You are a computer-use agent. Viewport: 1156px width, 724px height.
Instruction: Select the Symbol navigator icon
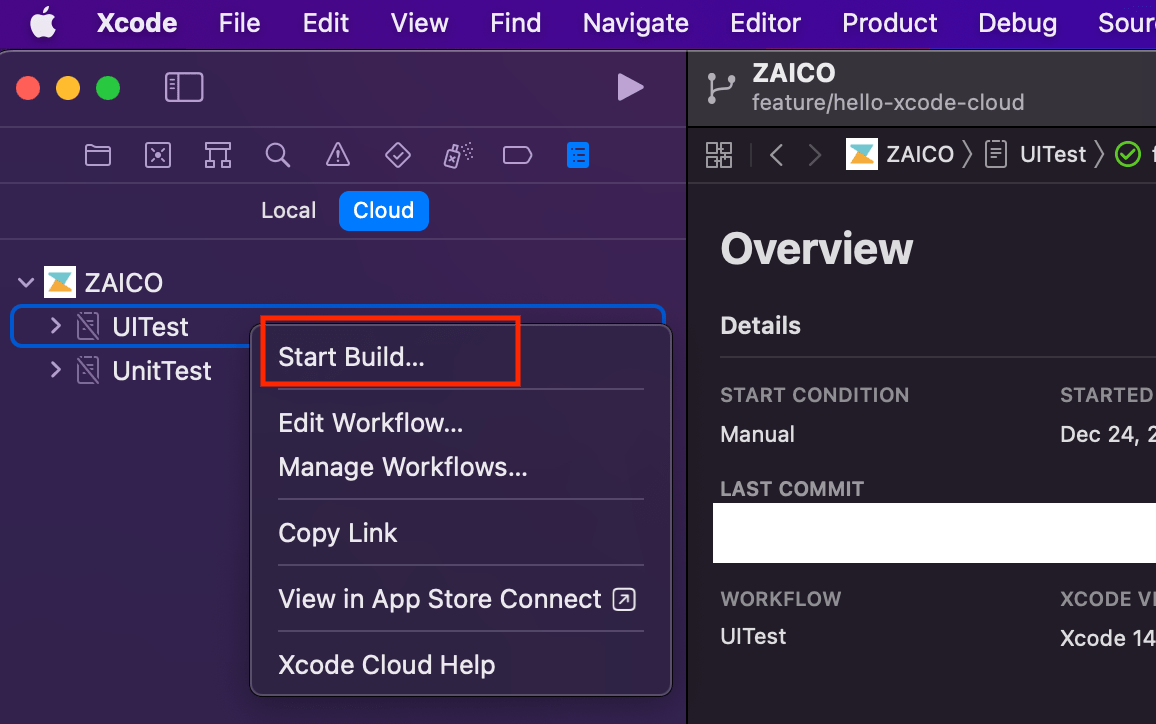[217, 155]
